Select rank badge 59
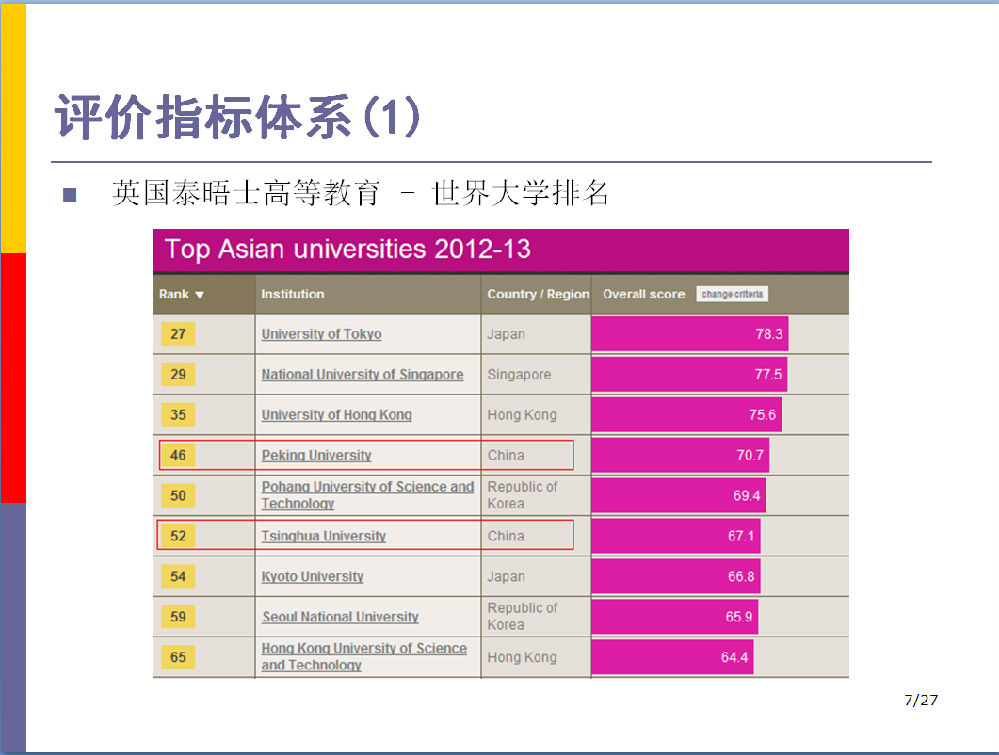This screenshot has height=755, width=999. pos(178,616)
